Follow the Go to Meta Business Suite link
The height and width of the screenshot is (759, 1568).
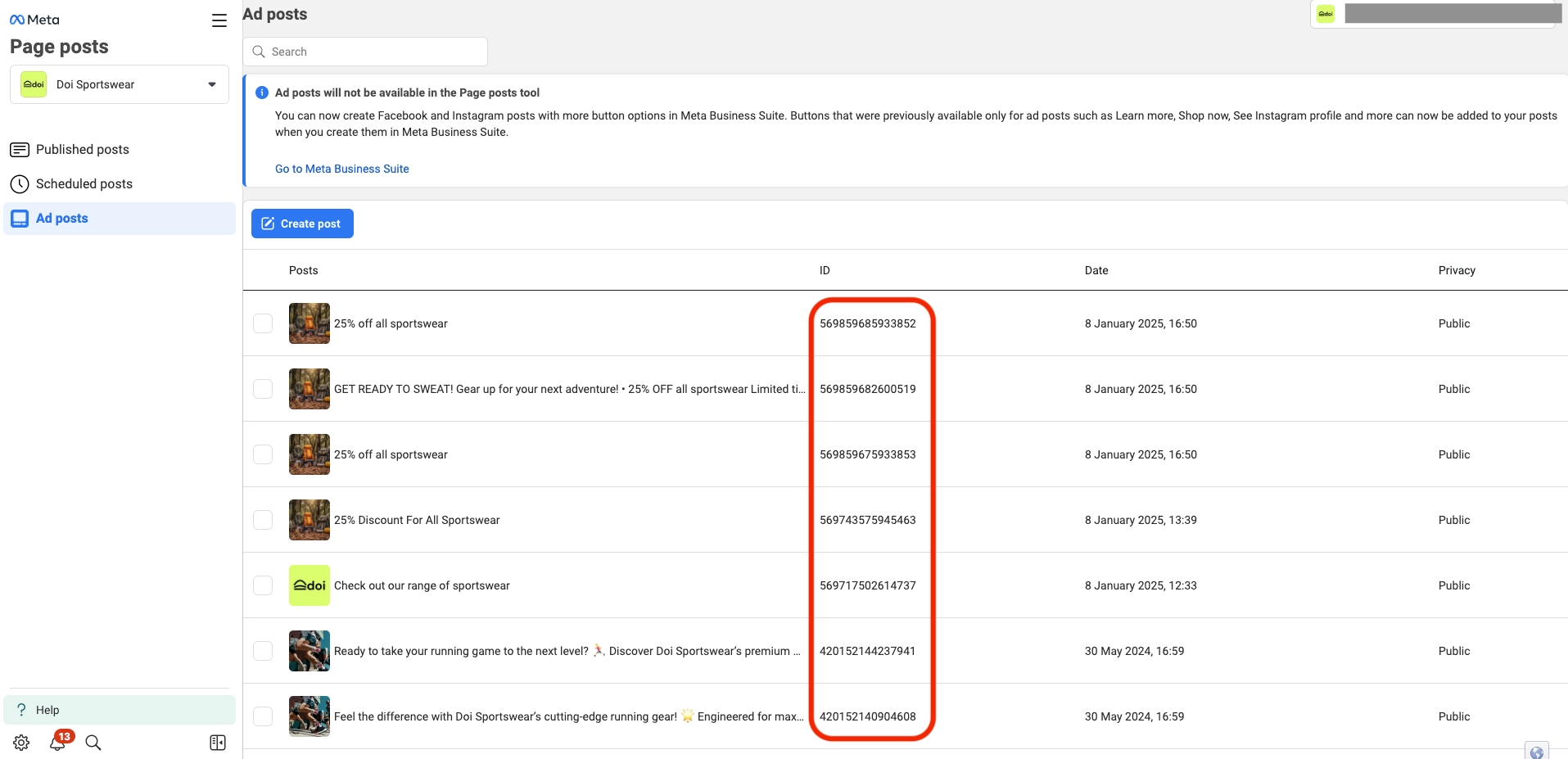pyautogui.click(x=341, y=169)
